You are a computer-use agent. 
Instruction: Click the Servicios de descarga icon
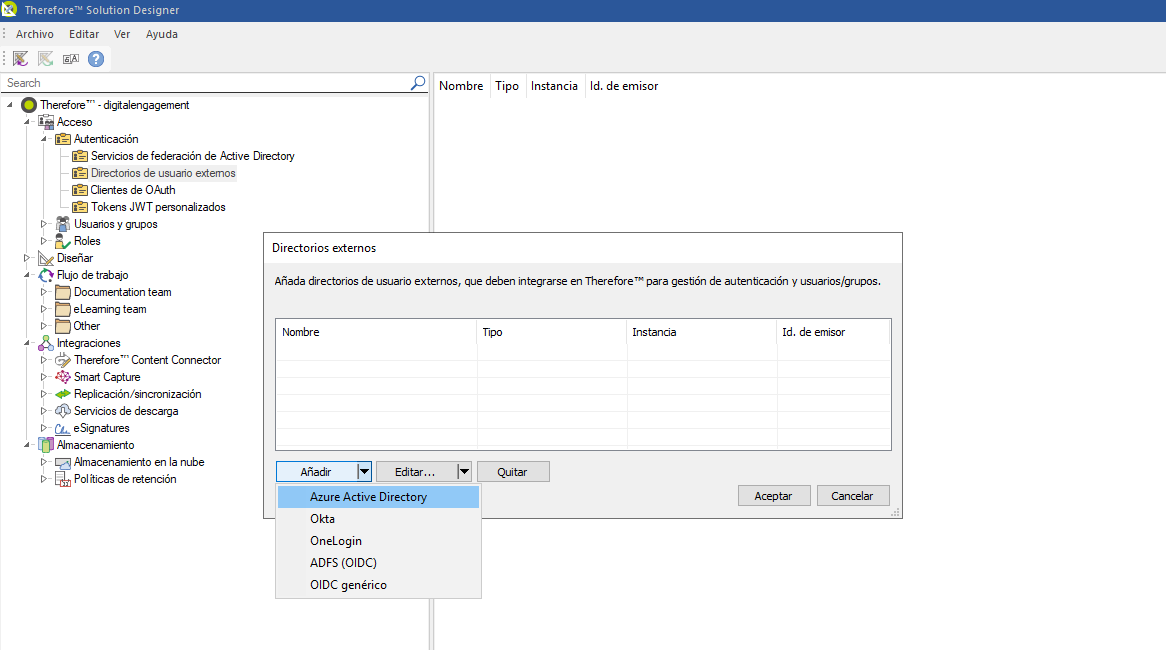pyautogui.click(x=63, y=411)
